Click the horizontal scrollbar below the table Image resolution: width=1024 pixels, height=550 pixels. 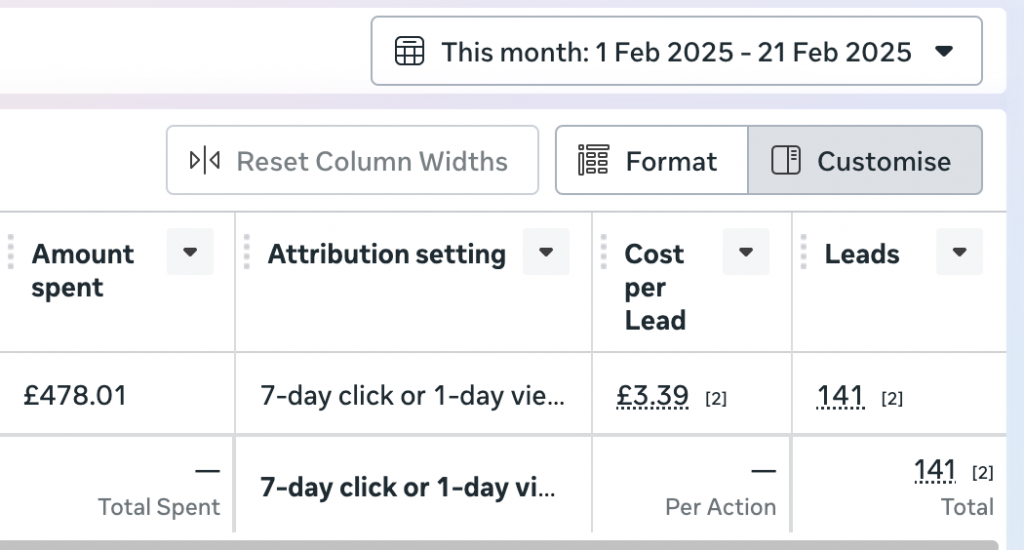[x=500, y=545]
